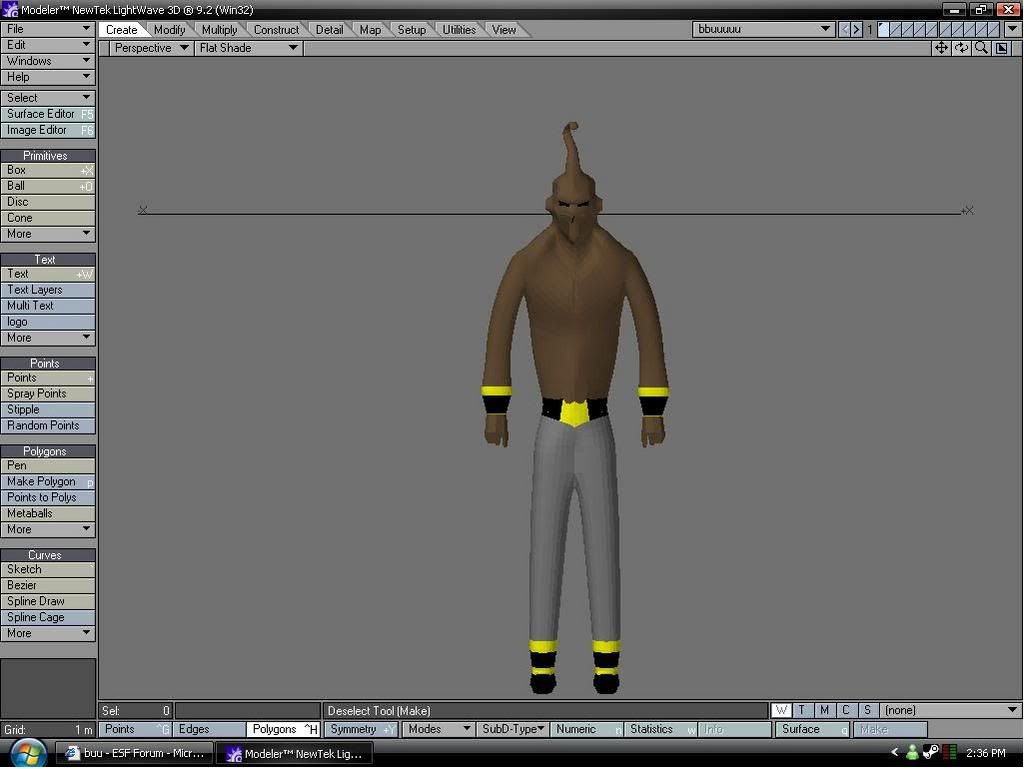The image size is (1024, 769).
Task: Click the viewport maximize toggle icon
Action: (1001, 48)
